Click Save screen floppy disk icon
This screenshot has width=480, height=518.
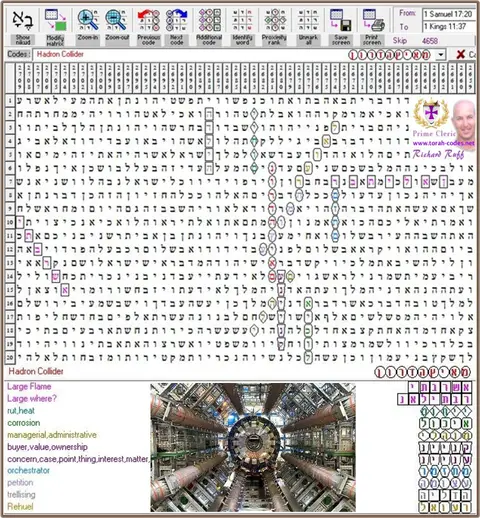(x=340, y=20)
